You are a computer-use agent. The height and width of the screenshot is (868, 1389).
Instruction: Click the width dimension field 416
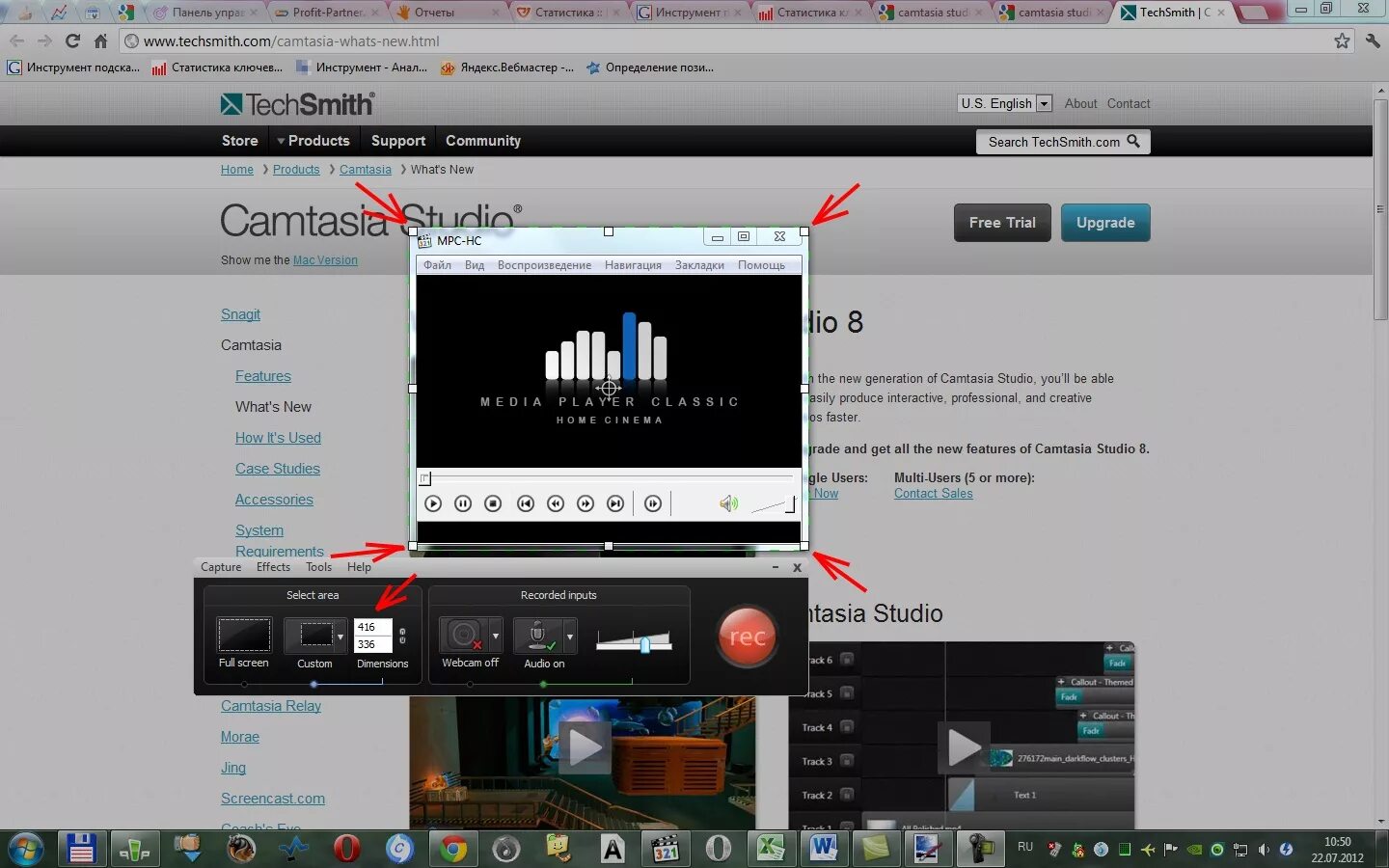tap(372, 627)
